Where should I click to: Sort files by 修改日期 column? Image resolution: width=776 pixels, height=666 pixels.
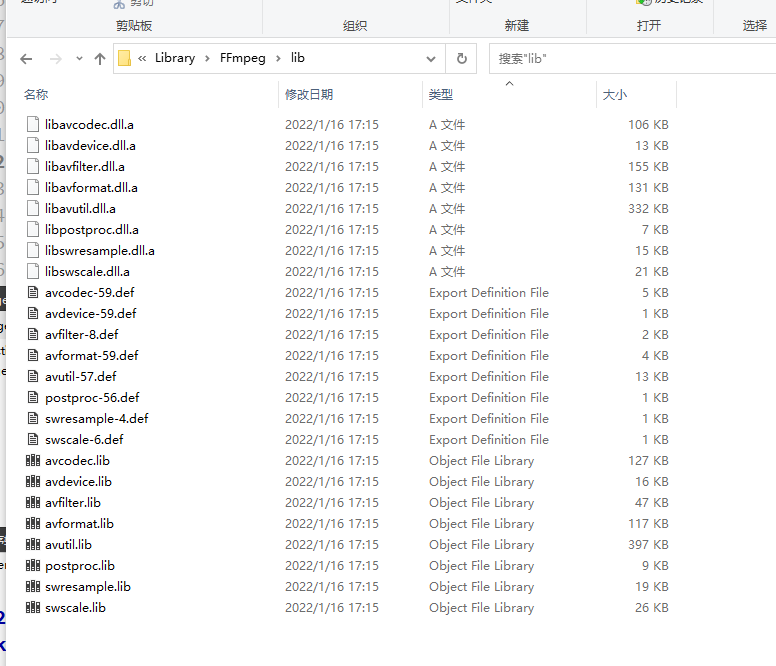click(x=309, y=95)
